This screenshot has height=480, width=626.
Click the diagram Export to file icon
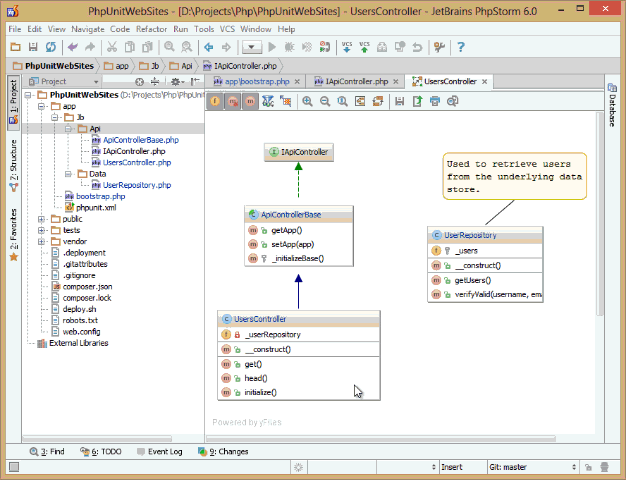[417, 101]
